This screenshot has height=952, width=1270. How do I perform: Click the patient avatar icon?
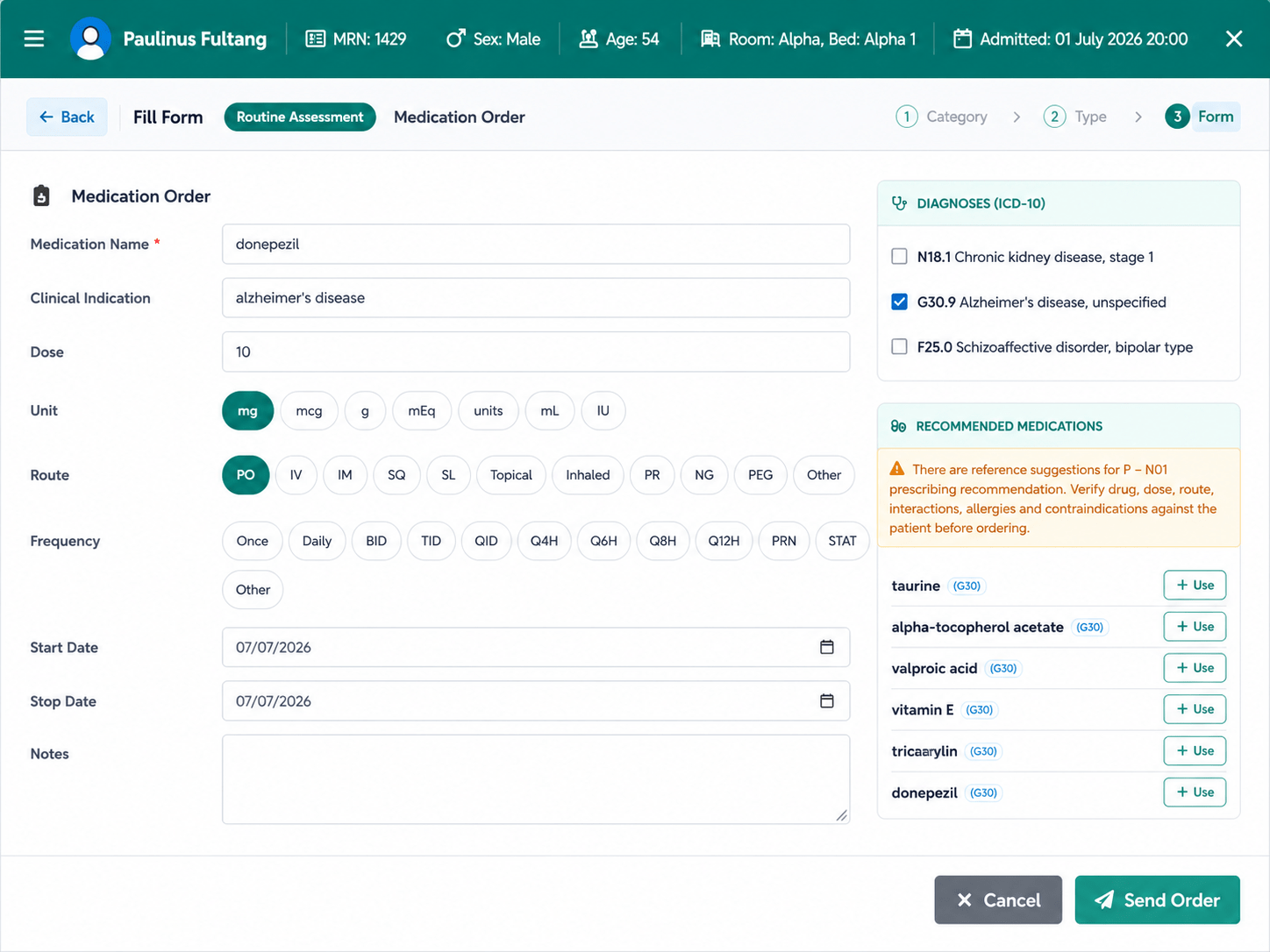pos(90,39)
